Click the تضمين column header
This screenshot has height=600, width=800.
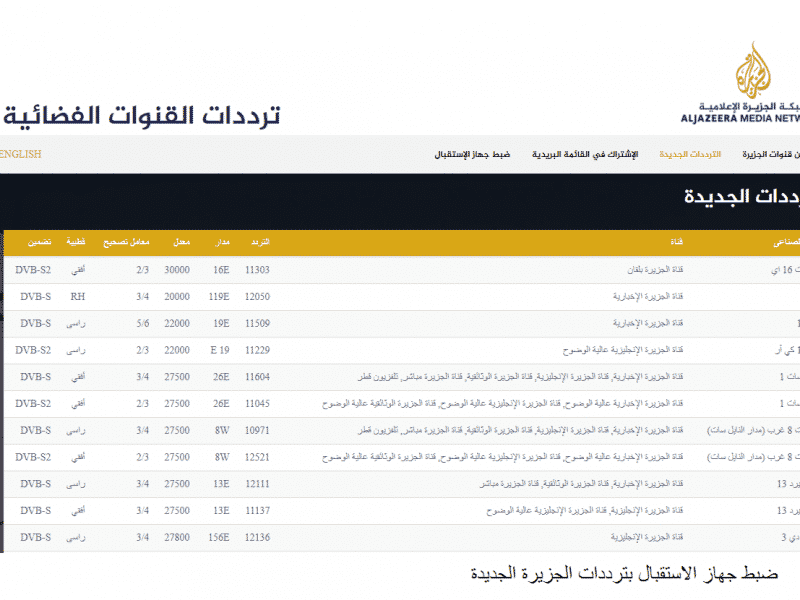39,242
